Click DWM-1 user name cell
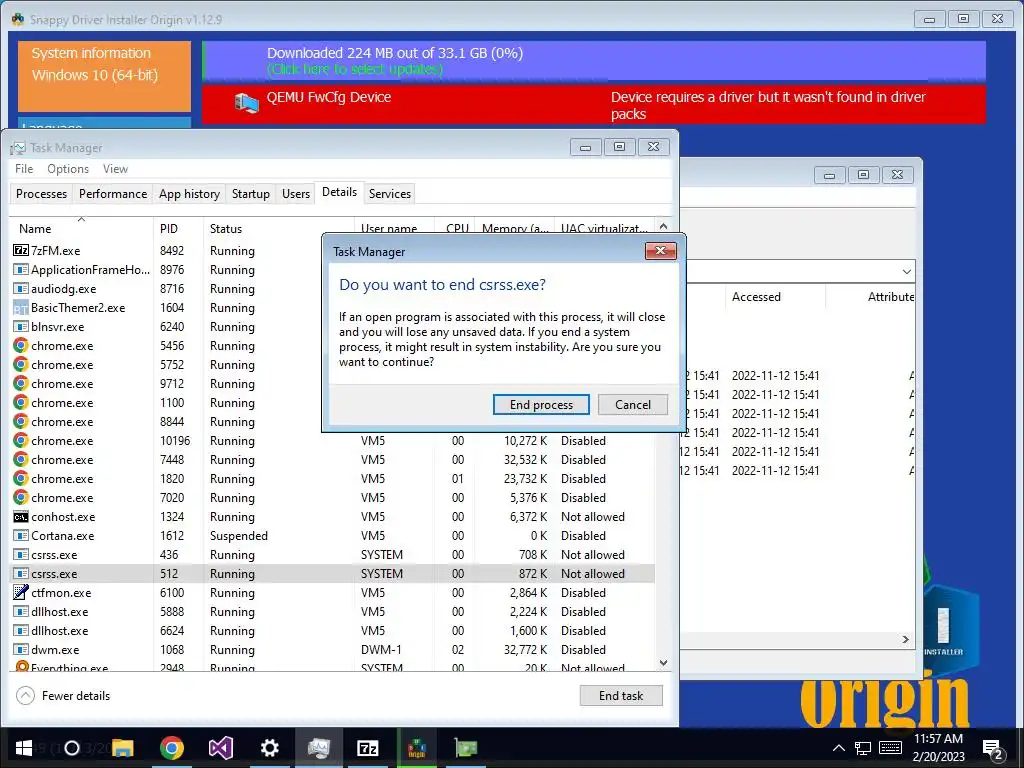The width and height of the screenshot is (1024, 768). tap(381, 650)
